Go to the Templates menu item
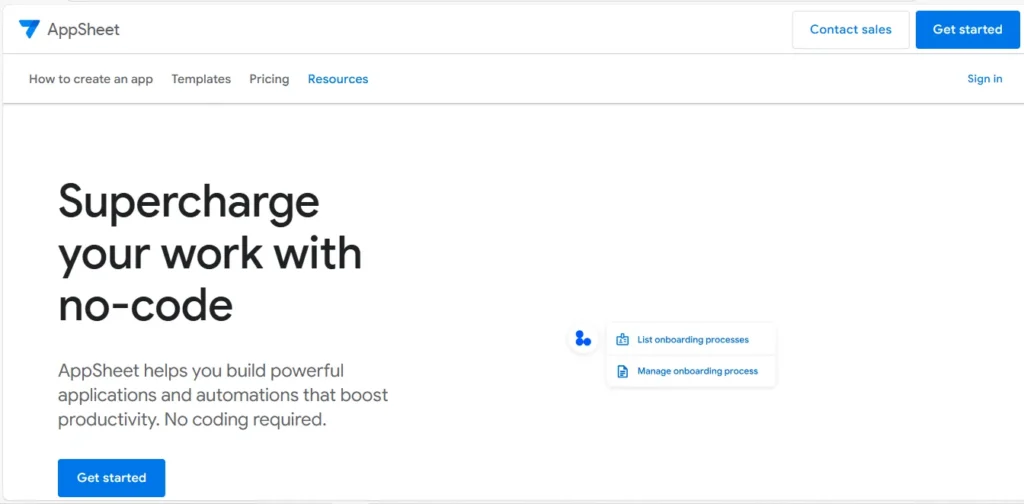The image size is (1024, 504). pyautogui.click(x=201, y=79)
